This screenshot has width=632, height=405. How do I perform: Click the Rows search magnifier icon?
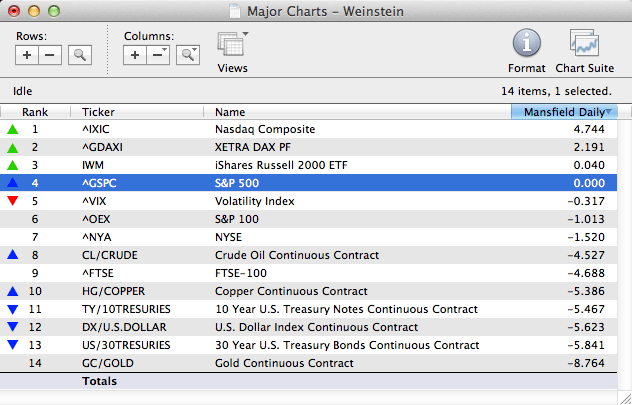tap(80, 55)
